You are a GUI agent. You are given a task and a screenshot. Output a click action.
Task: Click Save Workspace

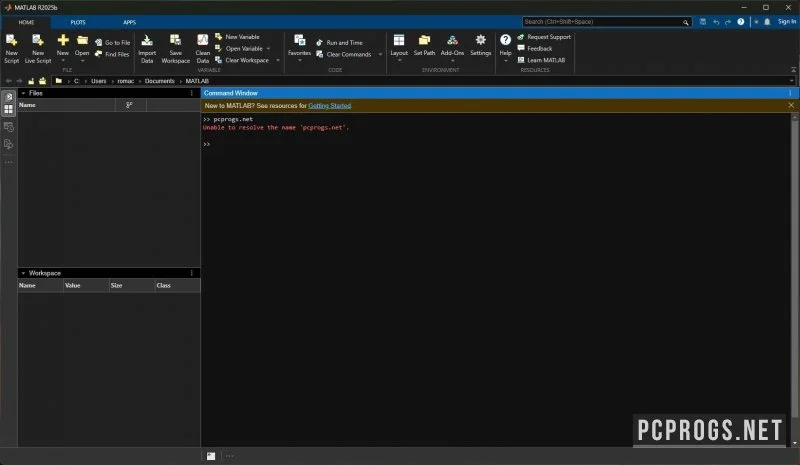point(176,49)
